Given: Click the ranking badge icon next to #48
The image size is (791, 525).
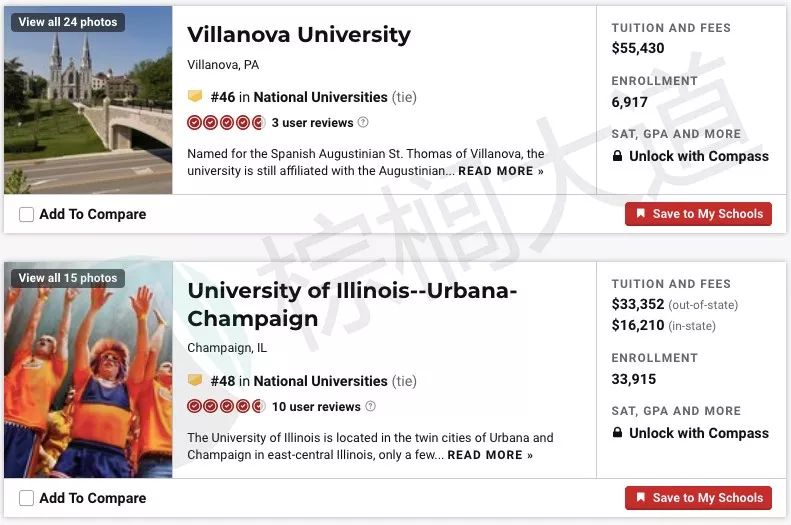Looking at the screenshot, I should [x=195, y=380].
